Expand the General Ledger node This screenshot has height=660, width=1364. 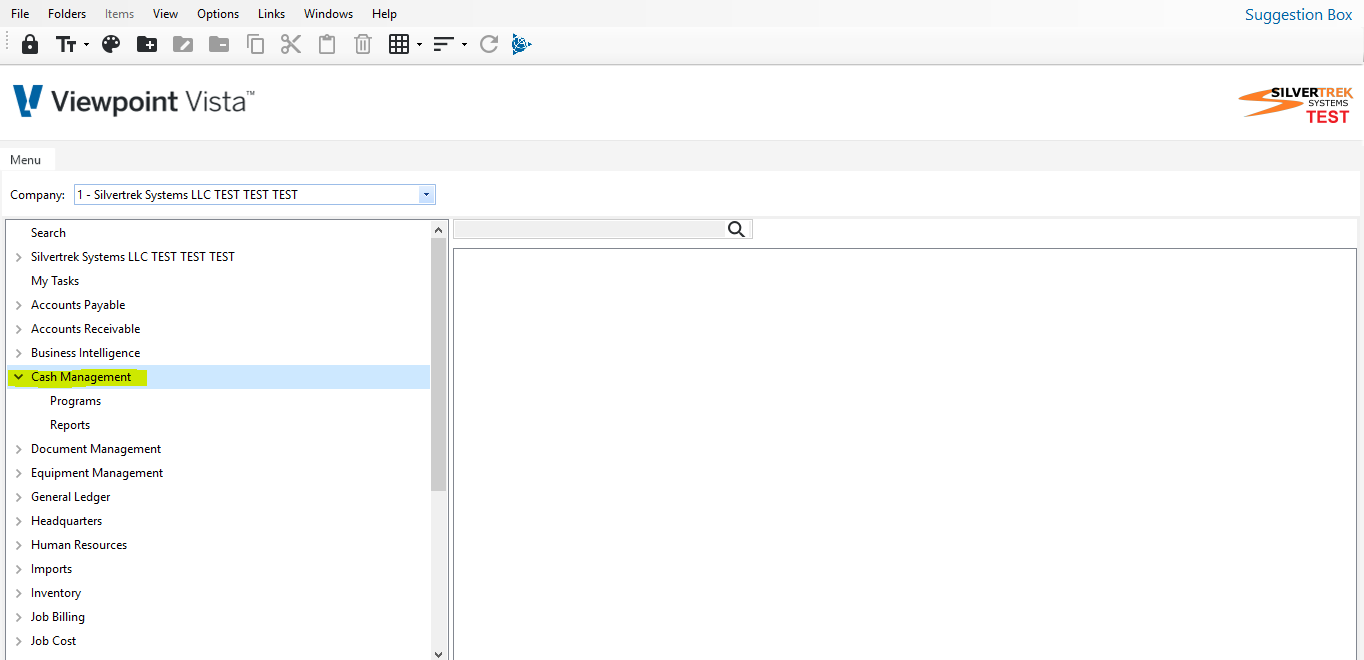point(18,497)
